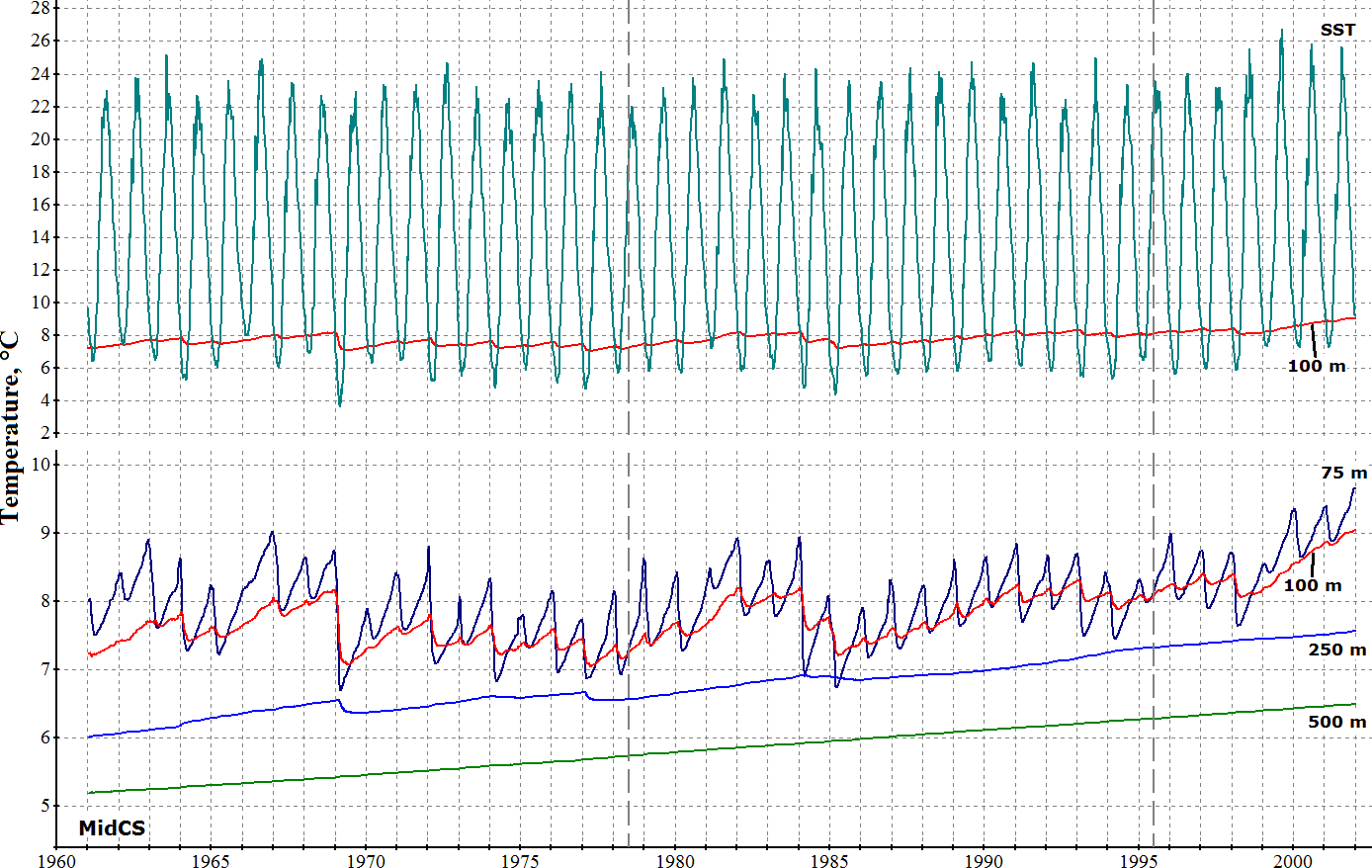Click the 100 m label in lower panel
Viewport: 1372px width, 868px height.
tap(1312, 586)
